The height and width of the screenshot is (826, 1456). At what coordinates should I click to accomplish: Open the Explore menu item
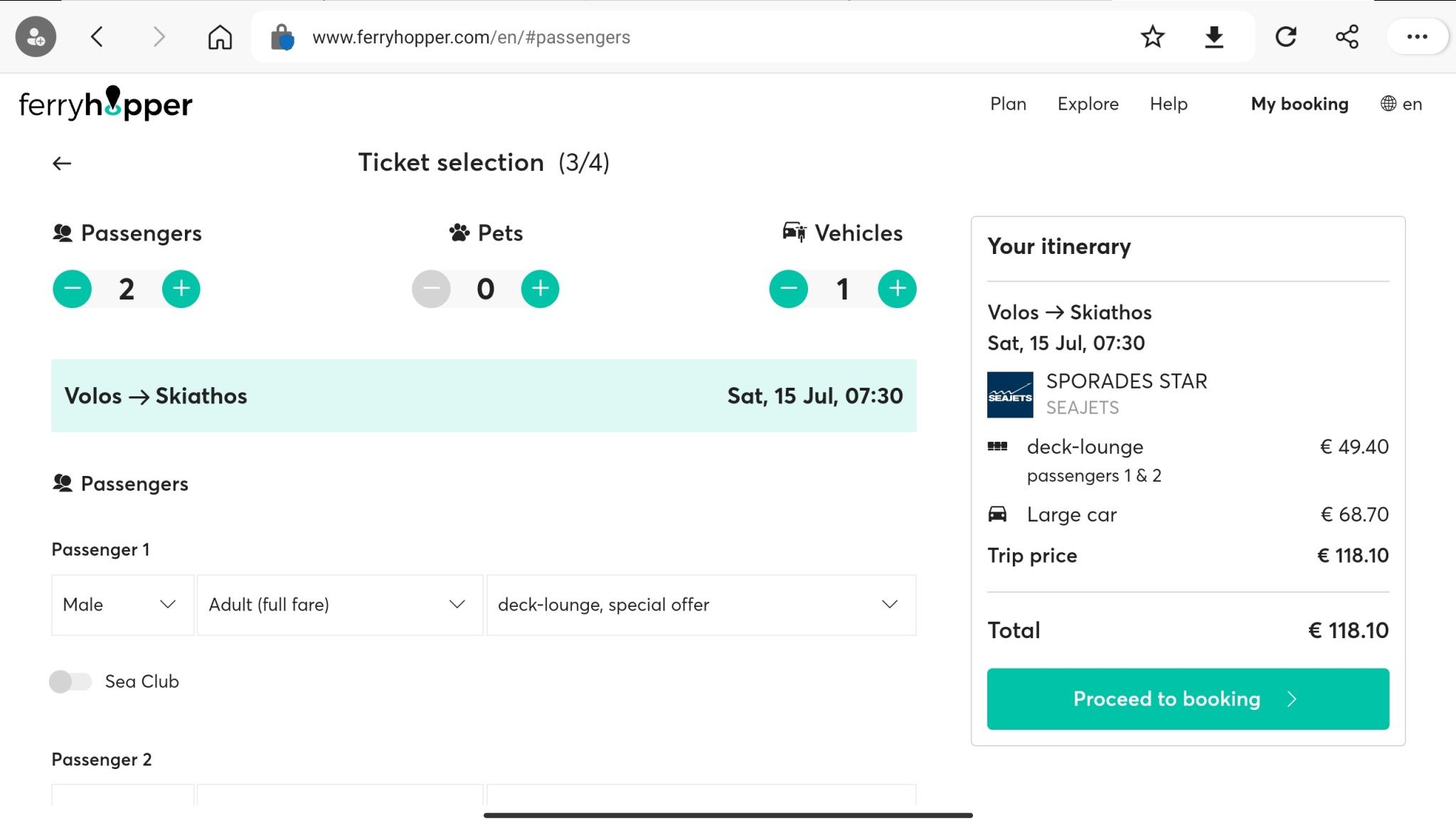pos(1088,104)
